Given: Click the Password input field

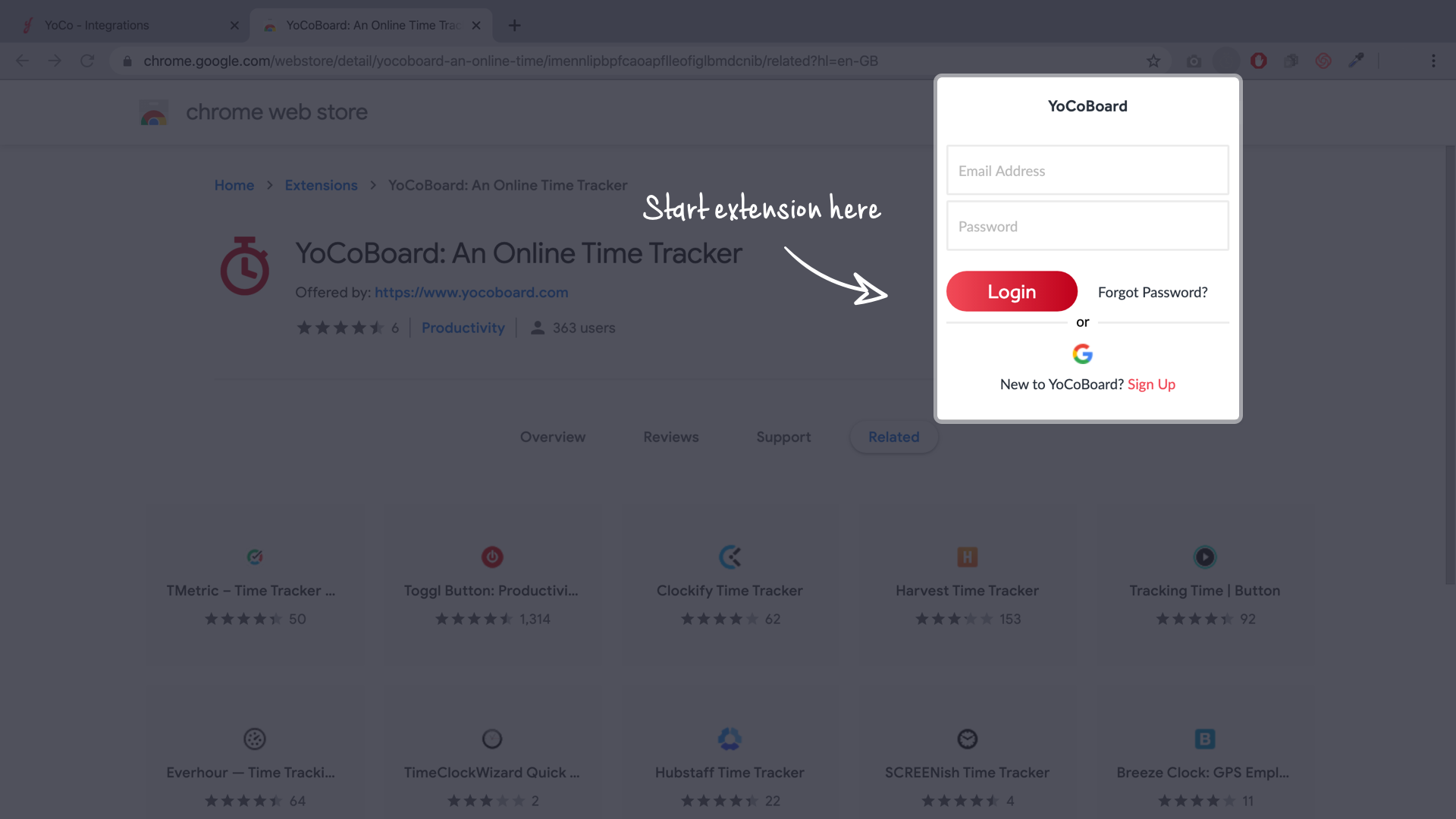Looking at the screenshot, I should tap(1087, 225).
